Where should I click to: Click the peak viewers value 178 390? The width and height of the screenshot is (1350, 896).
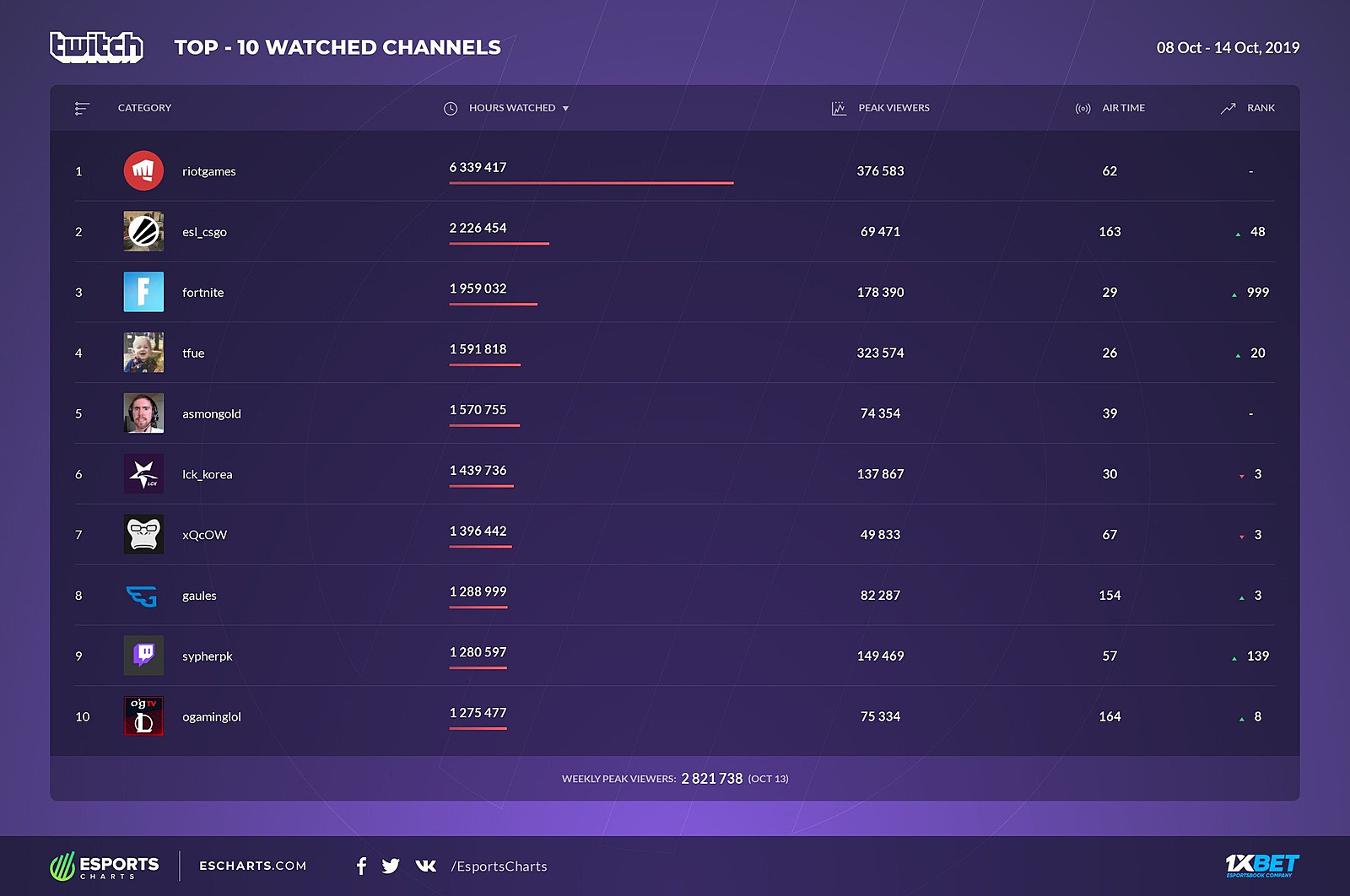click(x=881, y=292)
